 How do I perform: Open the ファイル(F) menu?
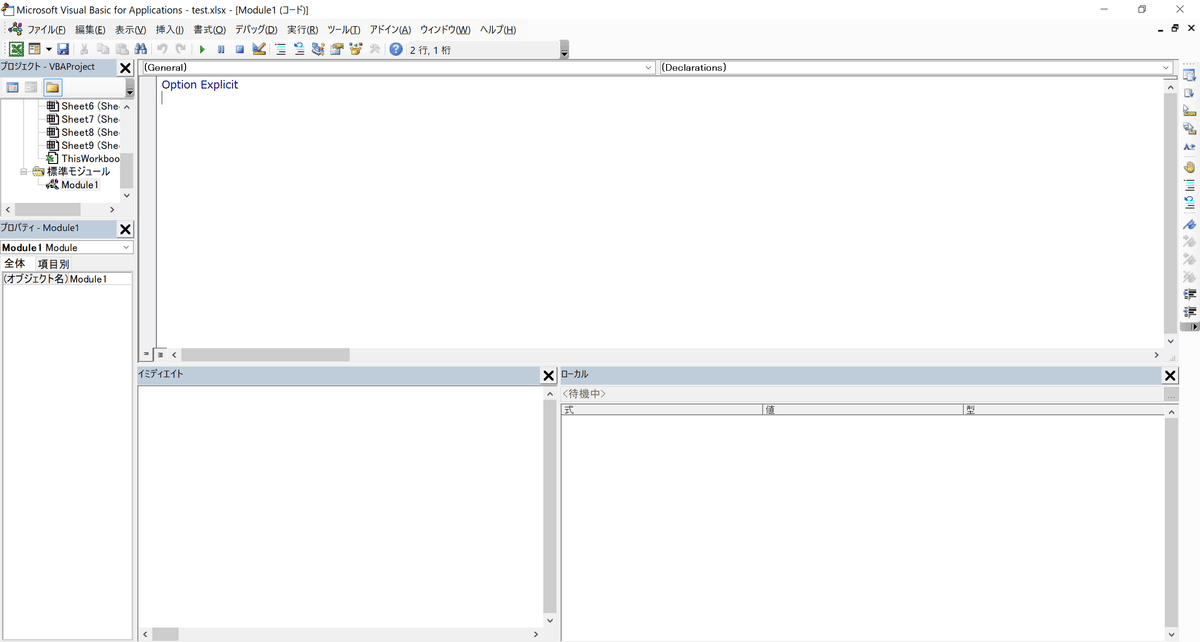pyautogui.click(x=46, y=30)
